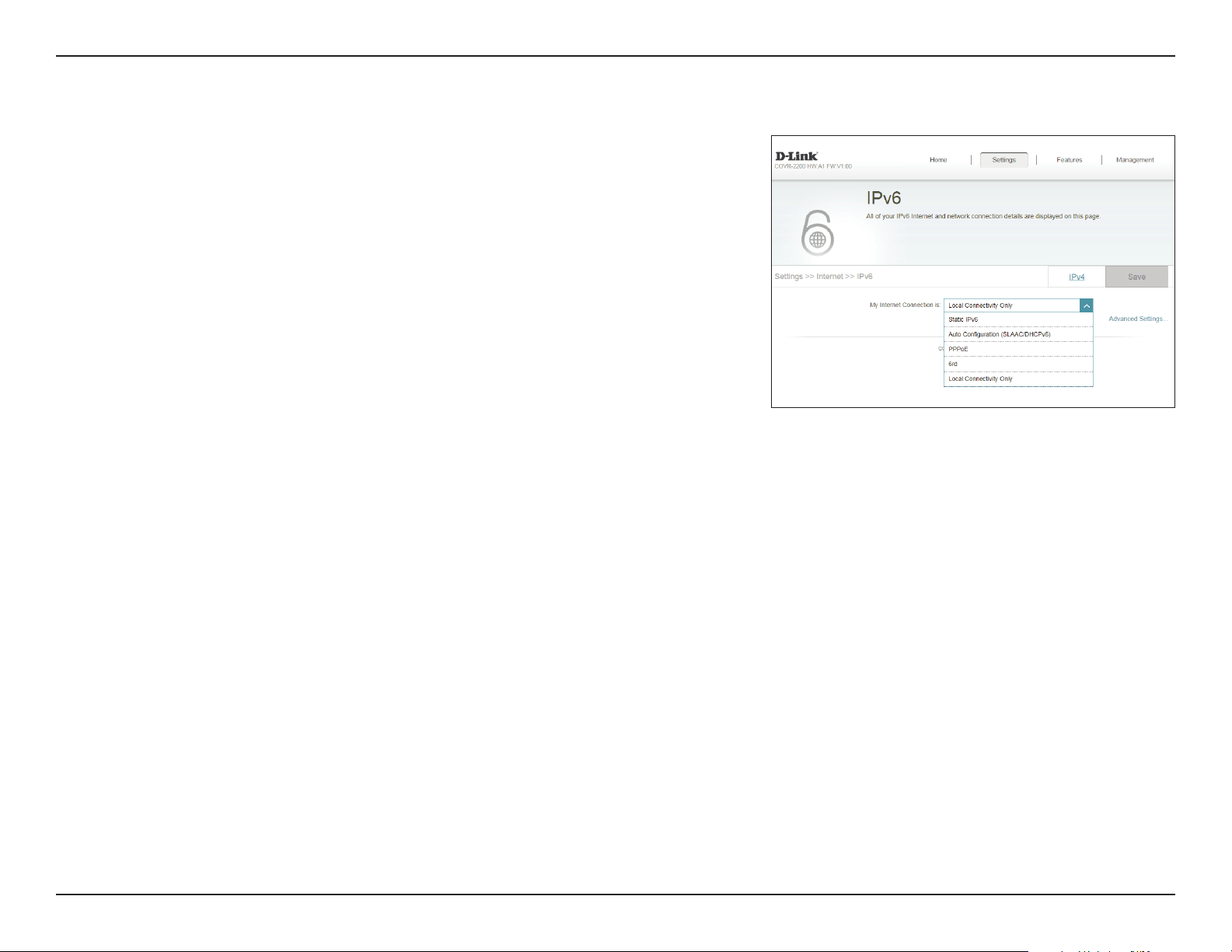Select Static IPv6 option
1232x952 pixels.
point(1018,319)
